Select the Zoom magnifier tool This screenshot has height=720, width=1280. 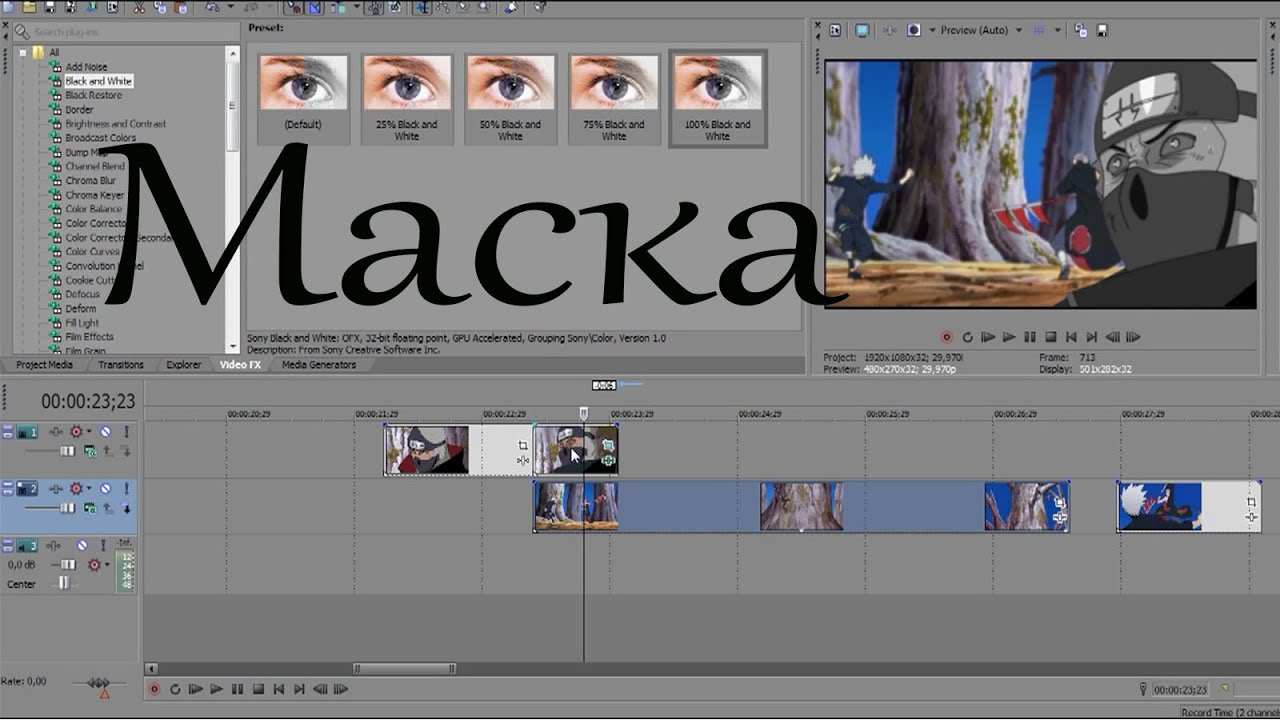coord(483,8)
